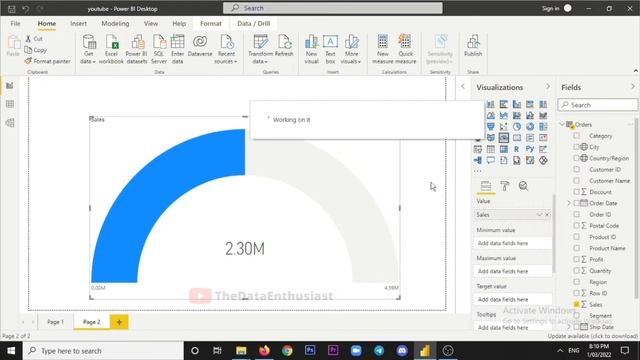The image size is (640, 360).
Task: Open the Sales value field dropdown
Action: pyautogui.click(x=539, y=215)
